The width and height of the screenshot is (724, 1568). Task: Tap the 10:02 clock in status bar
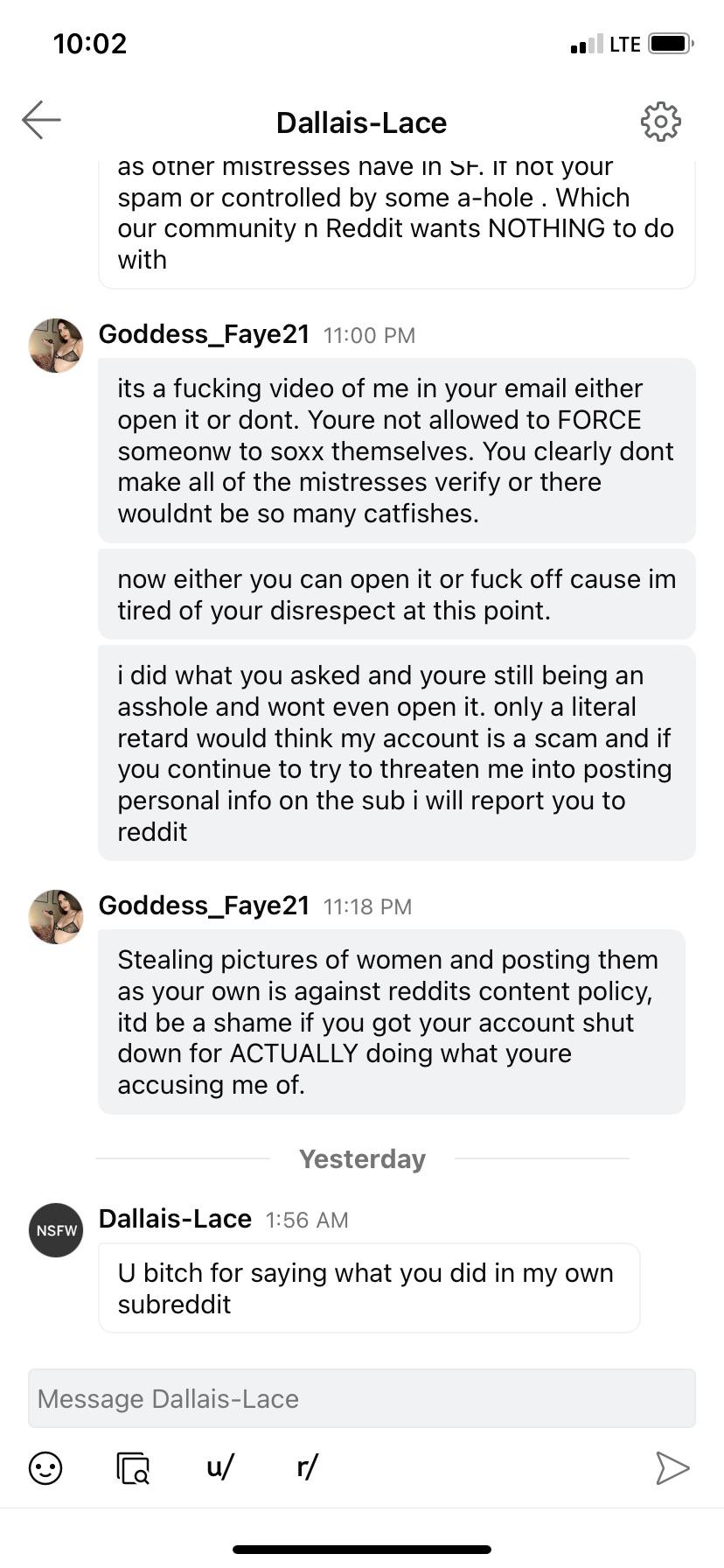tap(90, 42)
